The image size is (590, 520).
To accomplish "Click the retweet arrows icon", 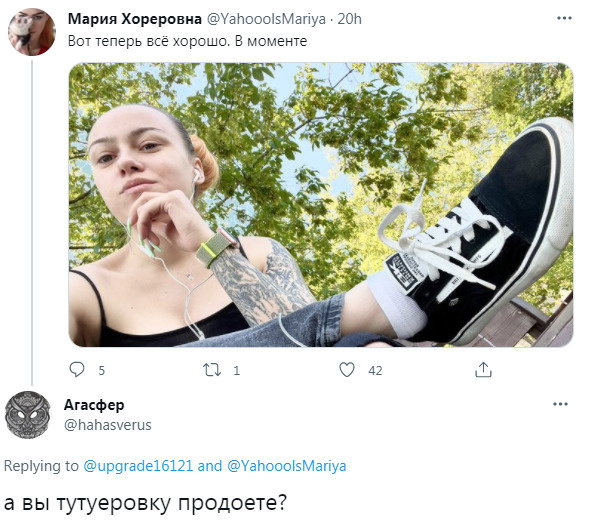I will point(211,370).
